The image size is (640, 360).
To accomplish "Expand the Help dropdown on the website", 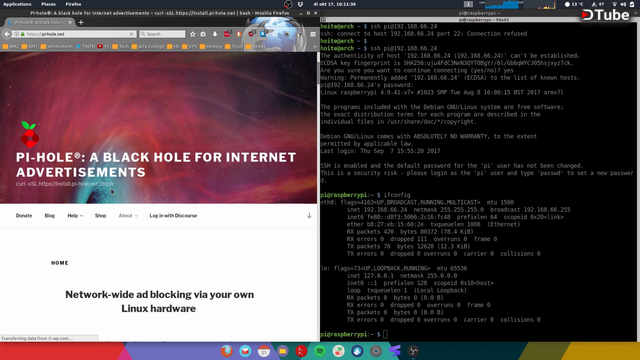I will coord(75,216).
